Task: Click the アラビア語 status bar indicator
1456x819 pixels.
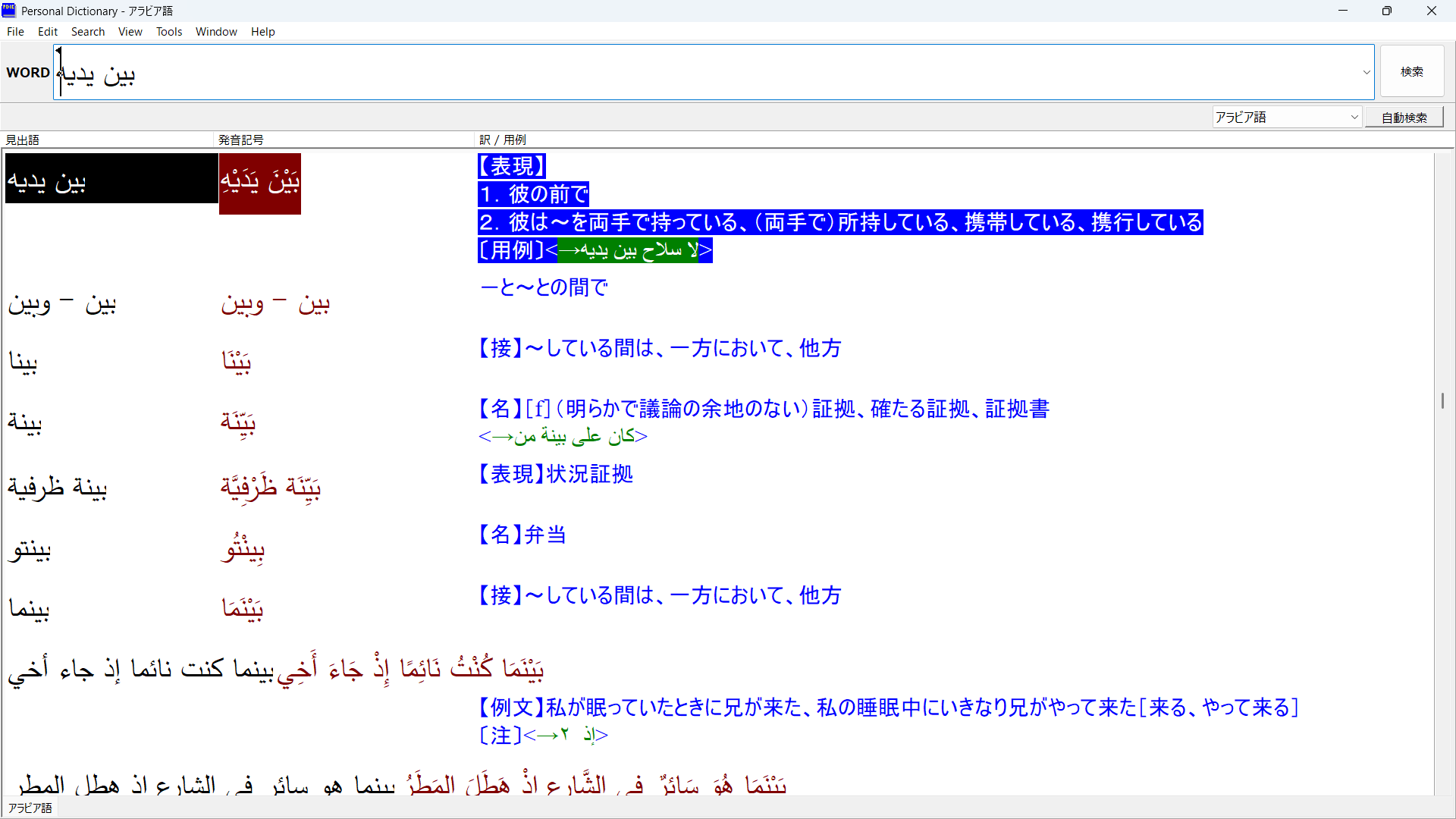Action: coord(30,807)
